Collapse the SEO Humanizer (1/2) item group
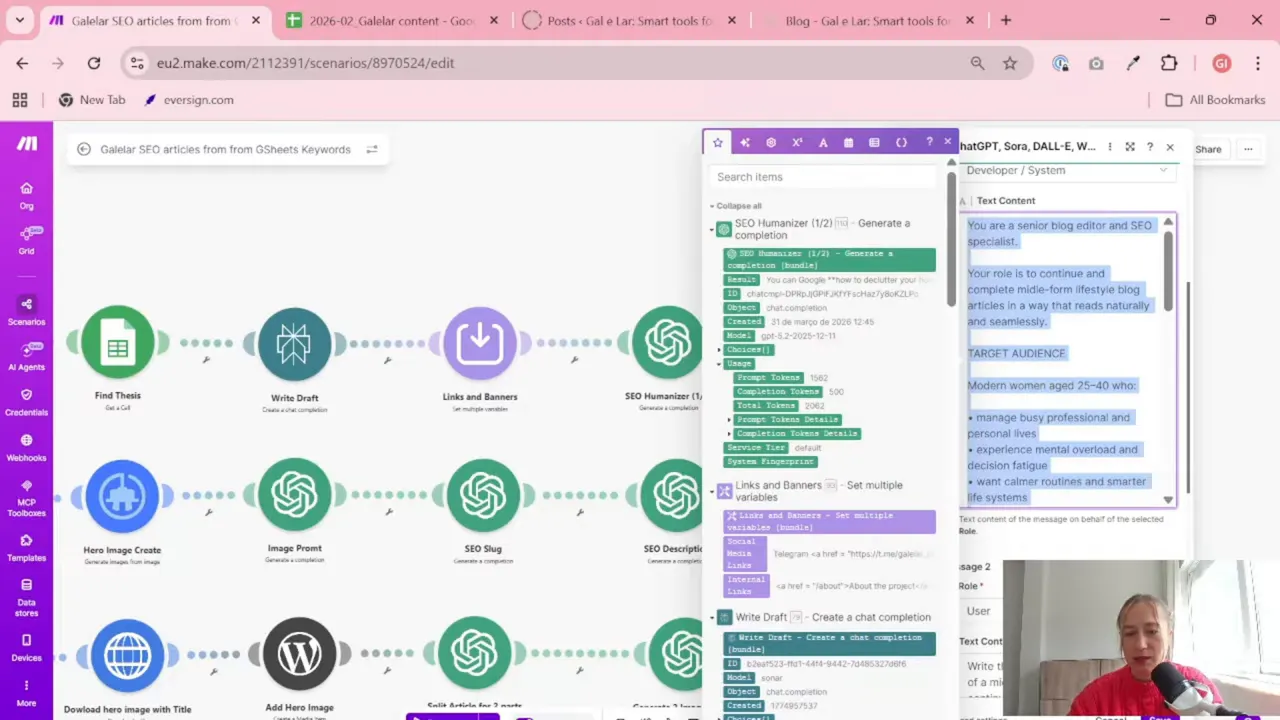Viewport: 1280px width, 720px height. pos(712,229)
